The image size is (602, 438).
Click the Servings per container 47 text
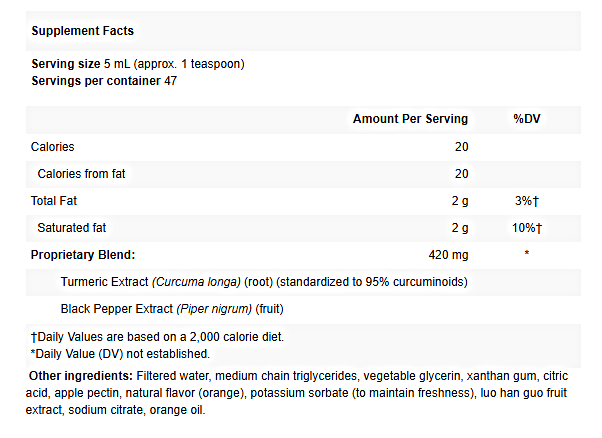click(104, 80)
